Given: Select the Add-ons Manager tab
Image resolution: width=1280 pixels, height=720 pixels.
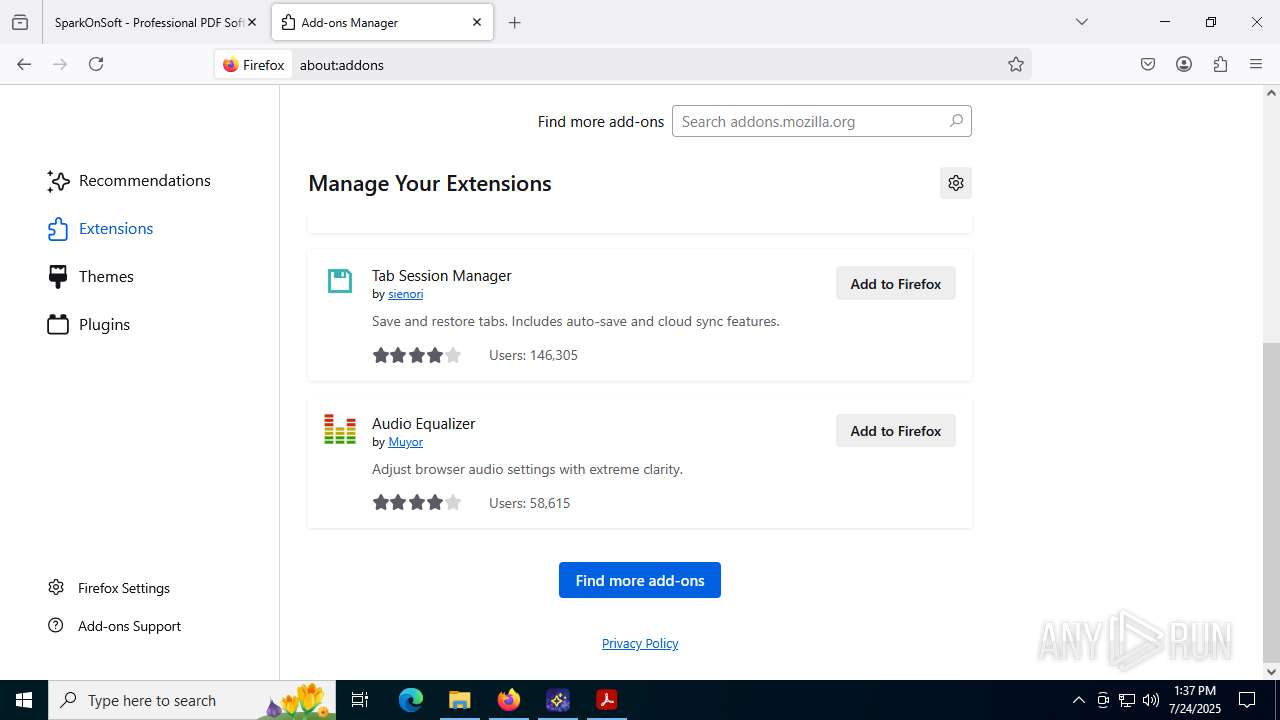Looking at the screenshot, I should [382, 22].
